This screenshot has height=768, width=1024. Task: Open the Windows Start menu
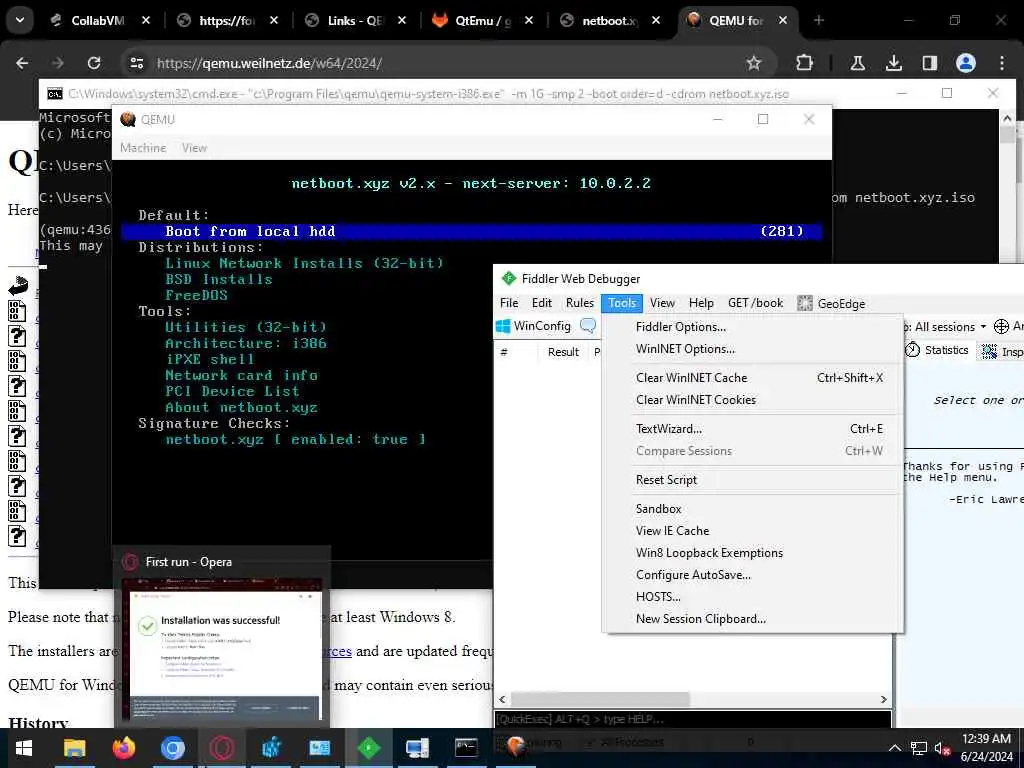click(x=24, y=748)
